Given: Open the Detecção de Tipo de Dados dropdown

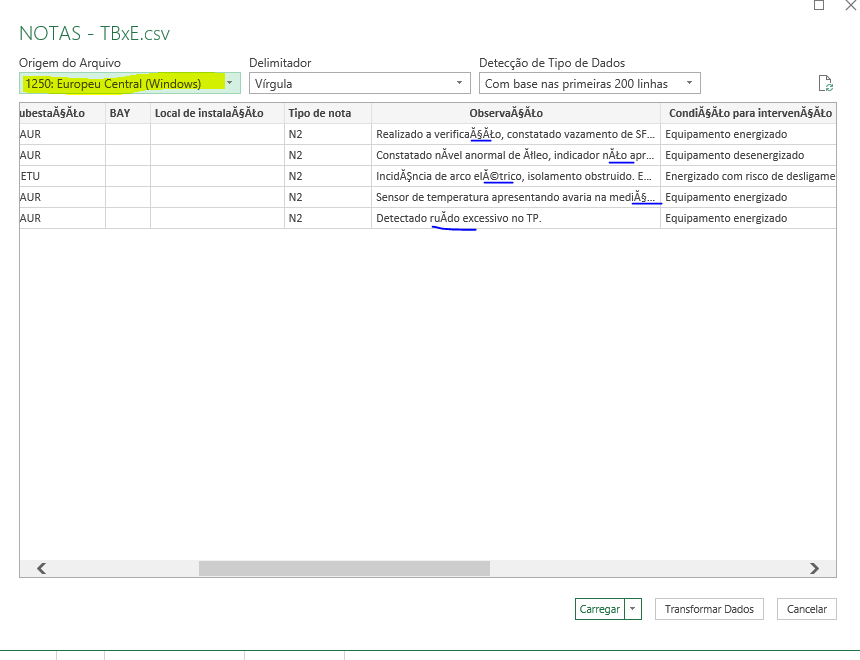Looking at the screenshot, I should coord(590,83).
